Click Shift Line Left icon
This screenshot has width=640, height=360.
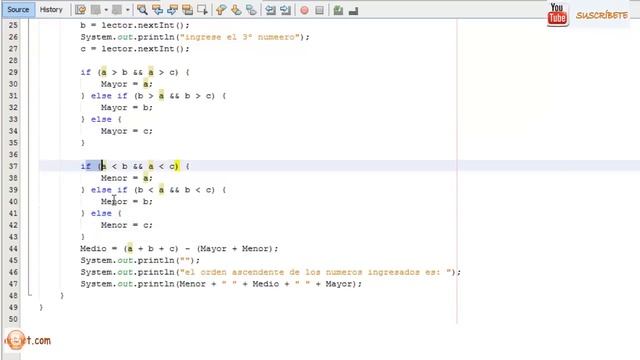click(270, 10)
